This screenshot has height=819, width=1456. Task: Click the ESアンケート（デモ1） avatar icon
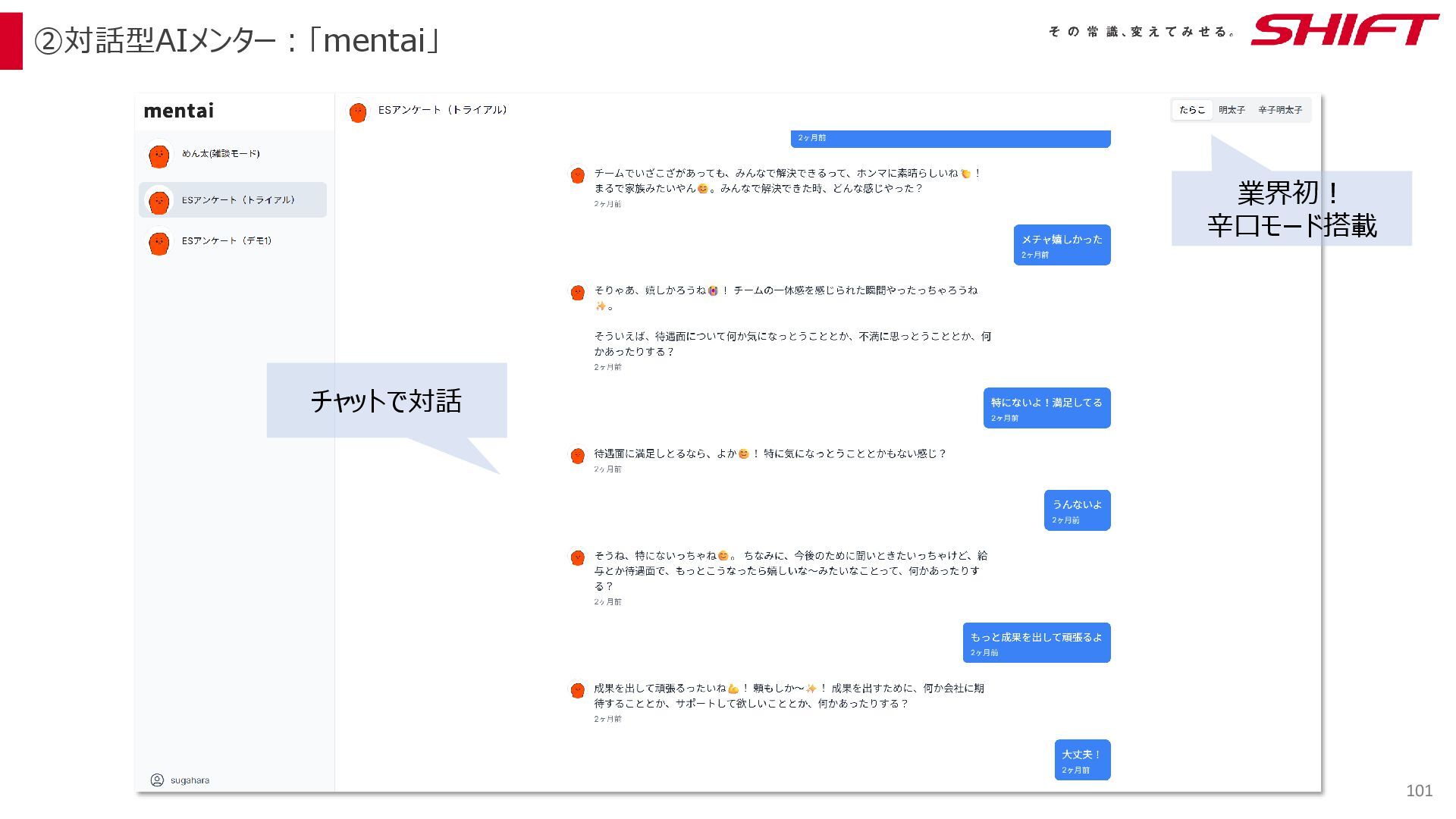(x=158, y=243)
